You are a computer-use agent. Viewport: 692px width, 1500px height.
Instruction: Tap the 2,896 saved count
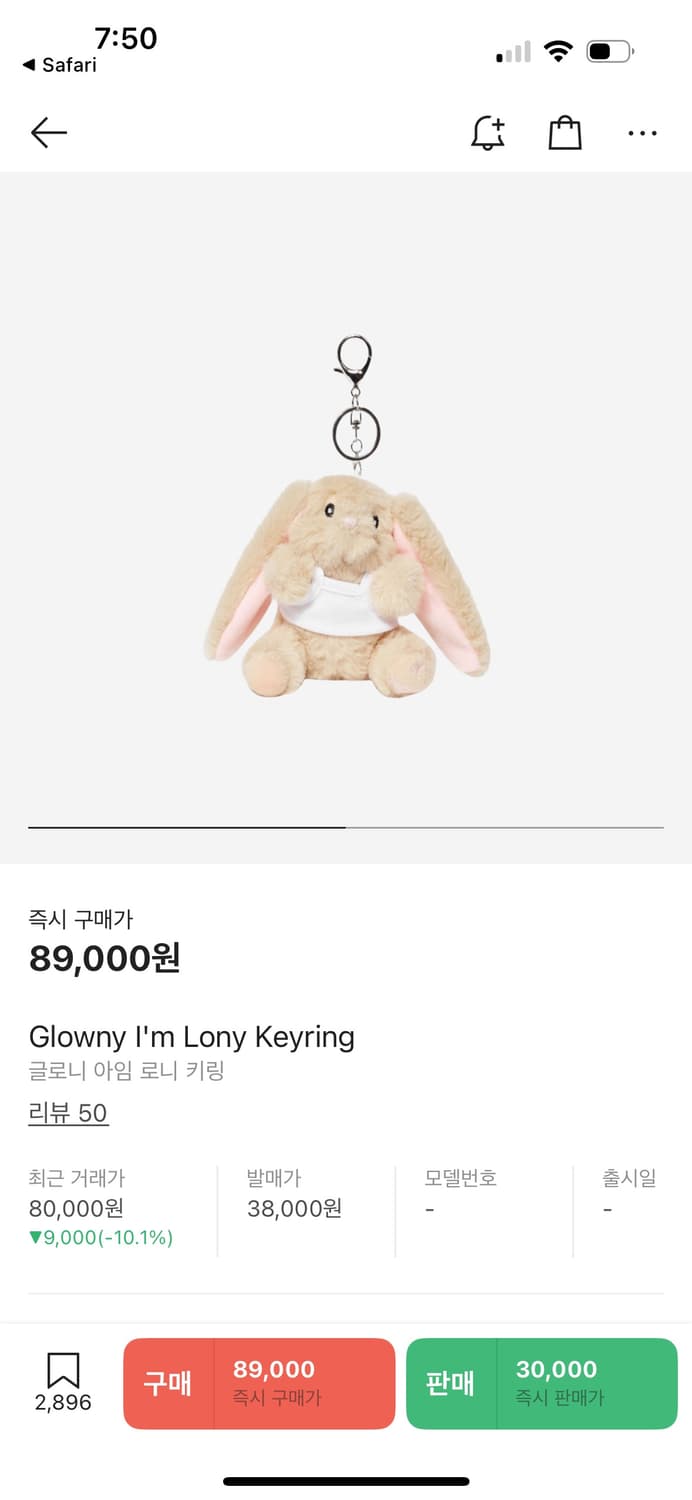coord(63,1403)
